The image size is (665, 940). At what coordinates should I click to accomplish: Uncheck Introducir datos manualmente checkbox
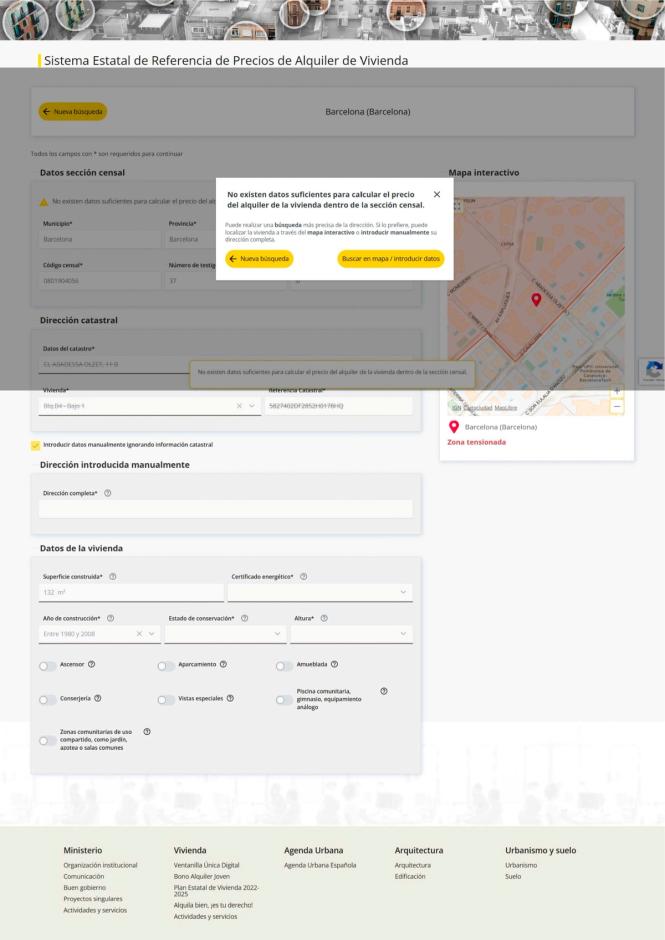(35, 445)
